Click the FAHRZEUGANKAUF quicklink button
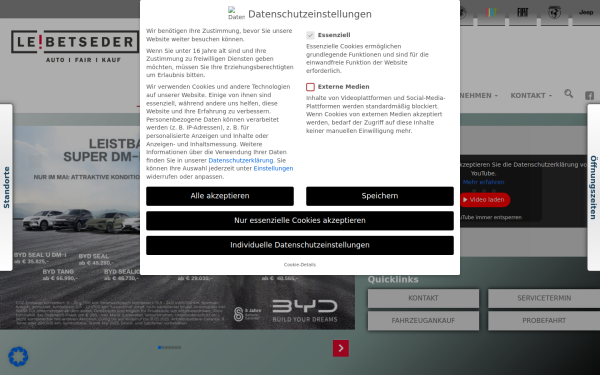 423,321
